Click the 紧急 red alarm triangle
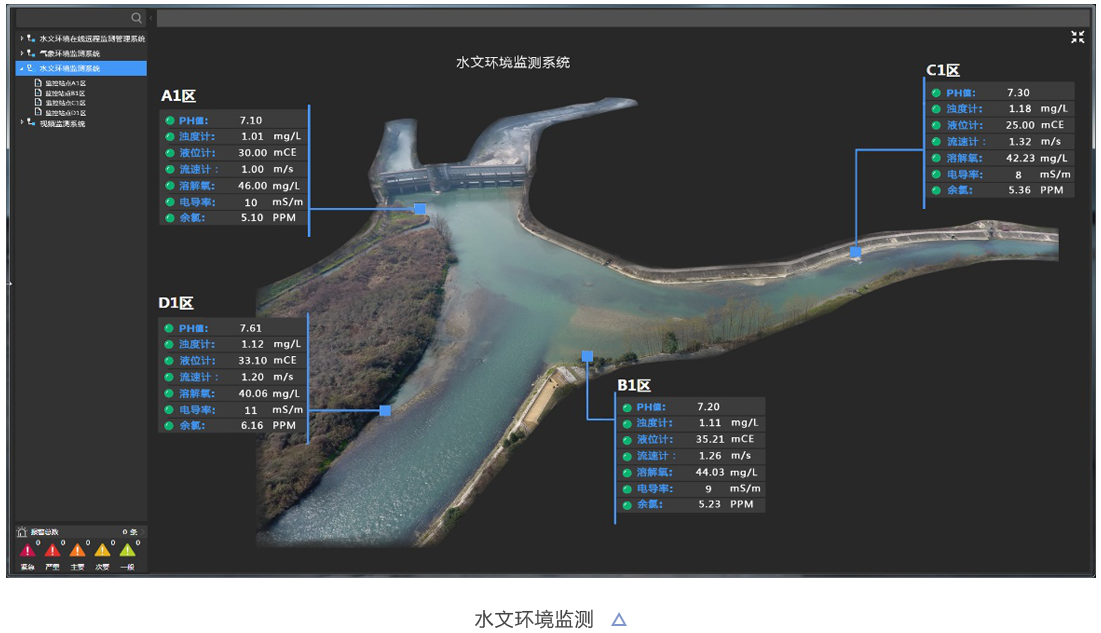Image resolution: width=1101 pixels, height=633 pixels. click(x=27, y=550)
